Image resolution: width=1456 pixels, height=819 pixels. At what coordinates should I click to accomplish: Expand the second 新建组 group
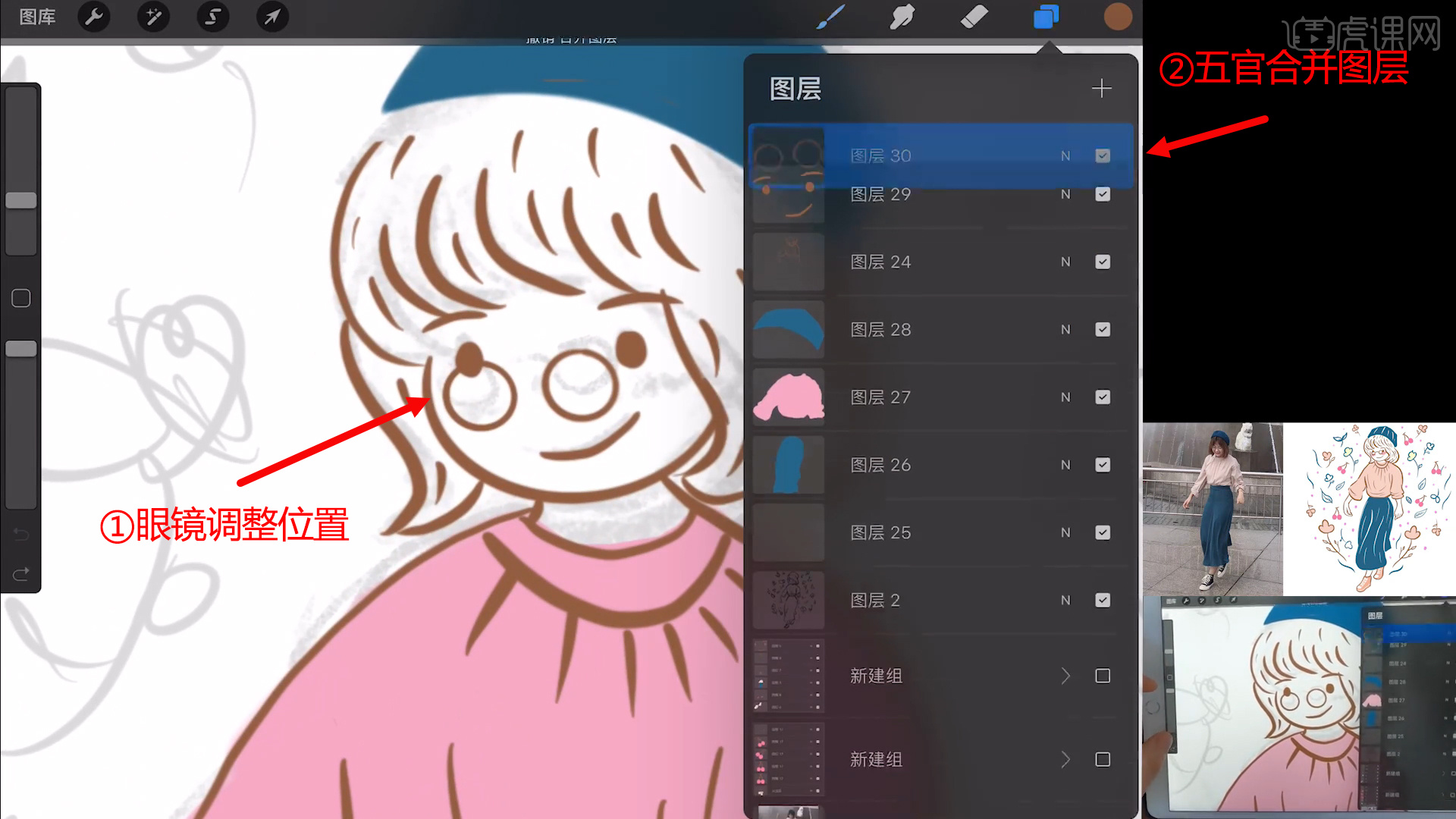(x=1065, y=759)
